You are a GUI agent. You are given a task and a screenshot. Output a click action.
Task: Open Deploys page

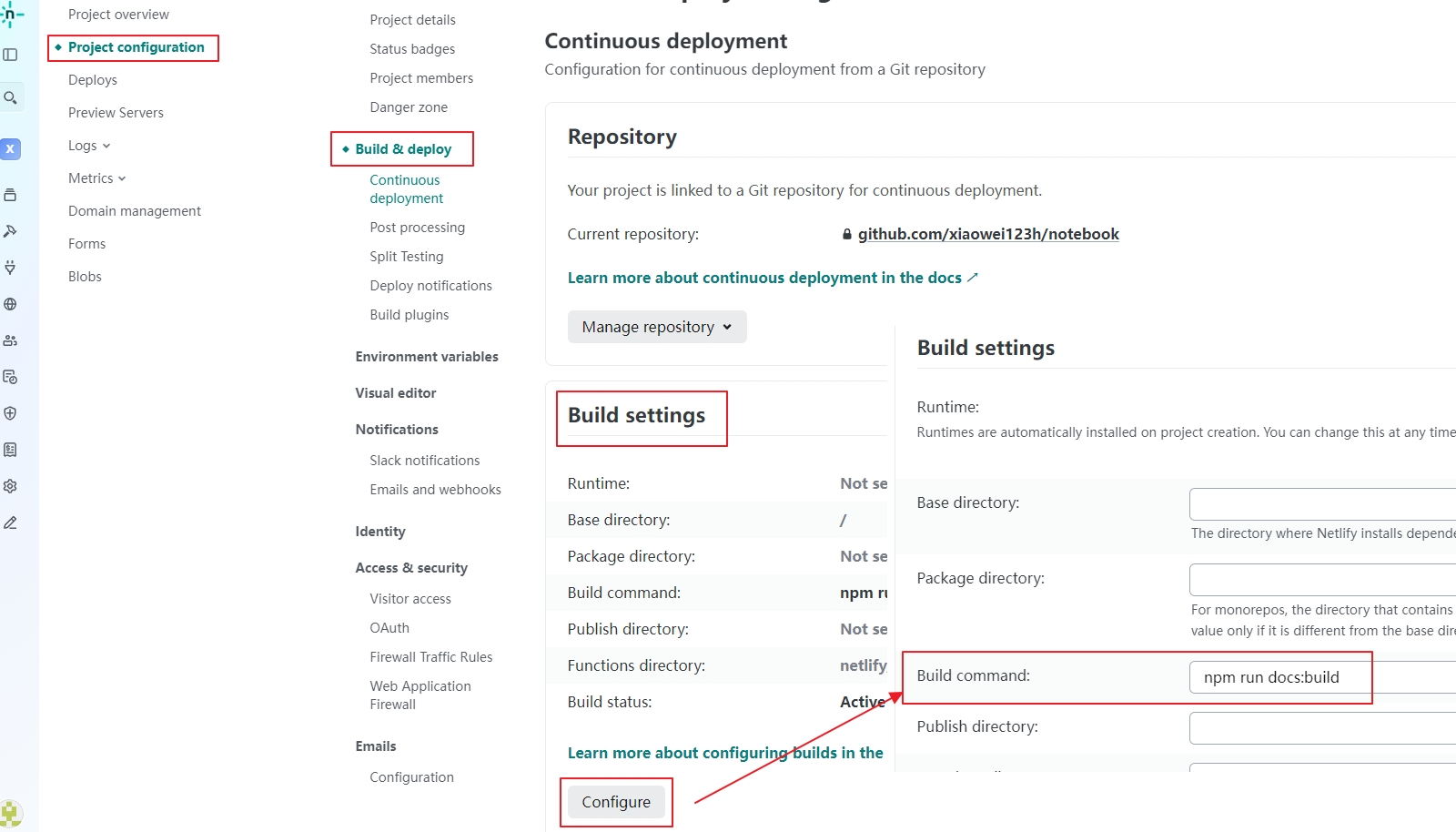[93, 80]
